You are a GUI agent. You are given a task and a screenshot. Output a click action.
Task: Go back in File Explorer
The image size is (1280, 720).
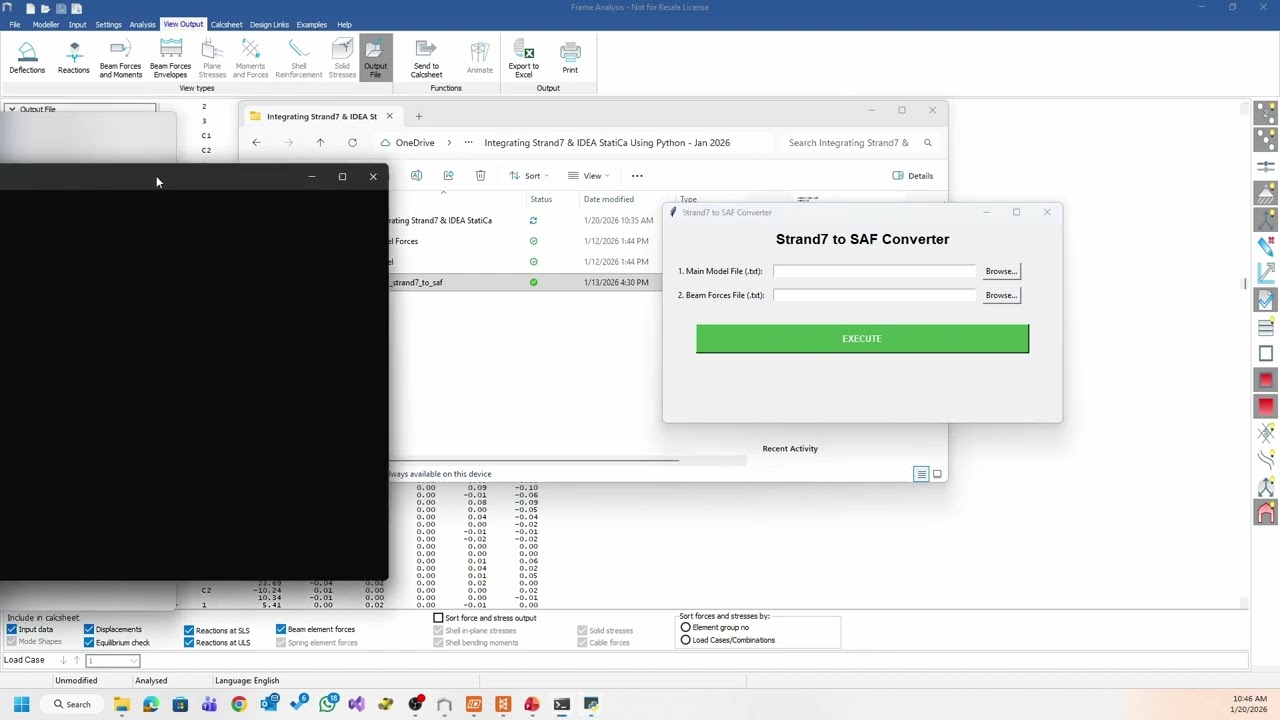pyautogui.click(x=256, y=143)
